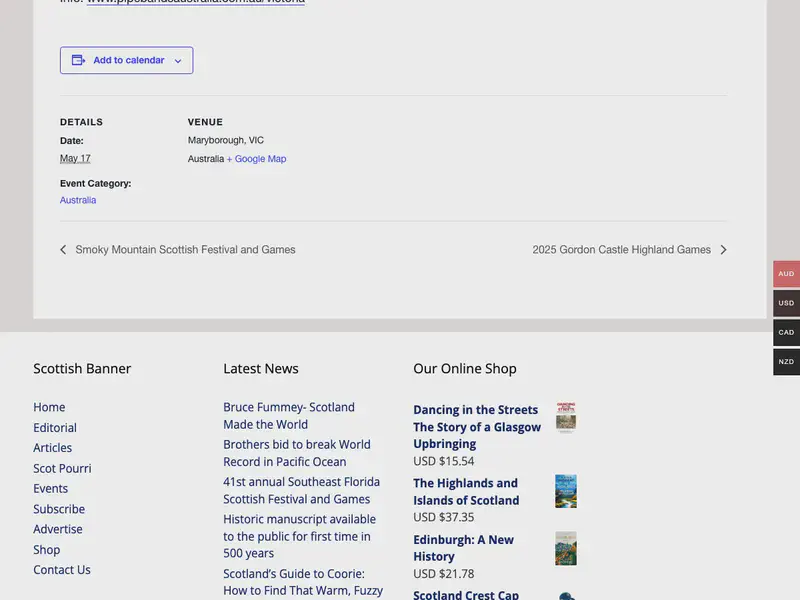Open the + Google Map link
This screenshot has height=600, width=800.
click(x=257, y=159)
